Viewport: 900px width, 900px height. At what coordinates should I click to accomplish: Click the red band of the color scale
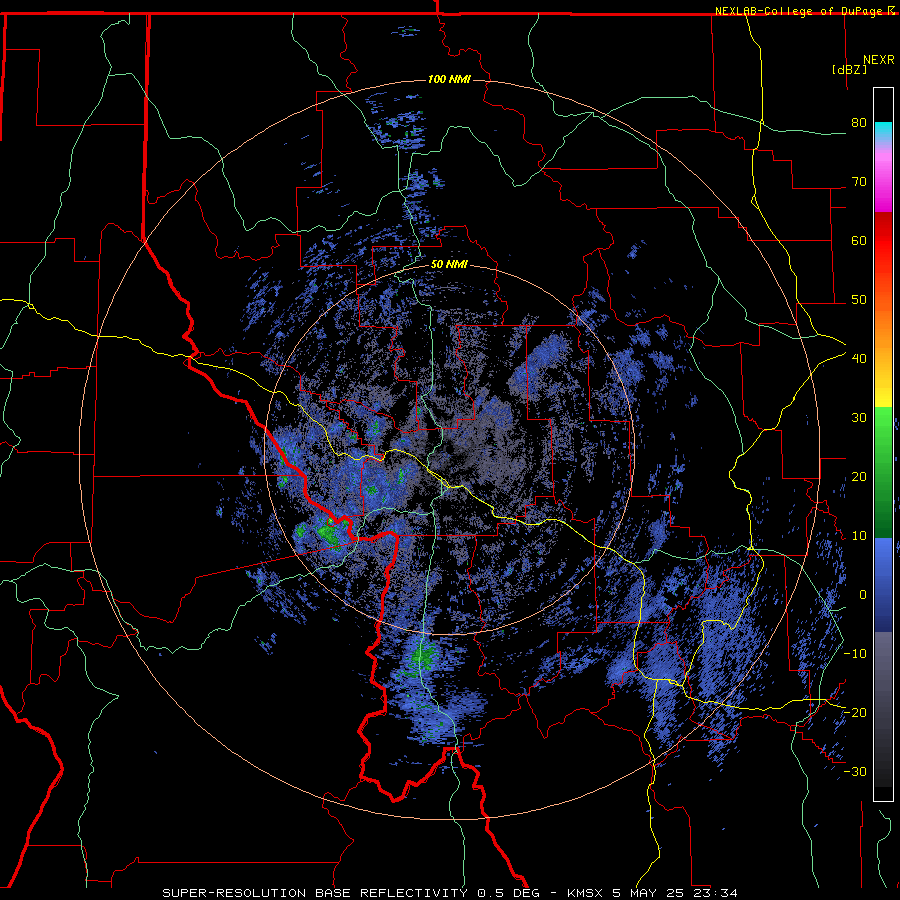883,241
